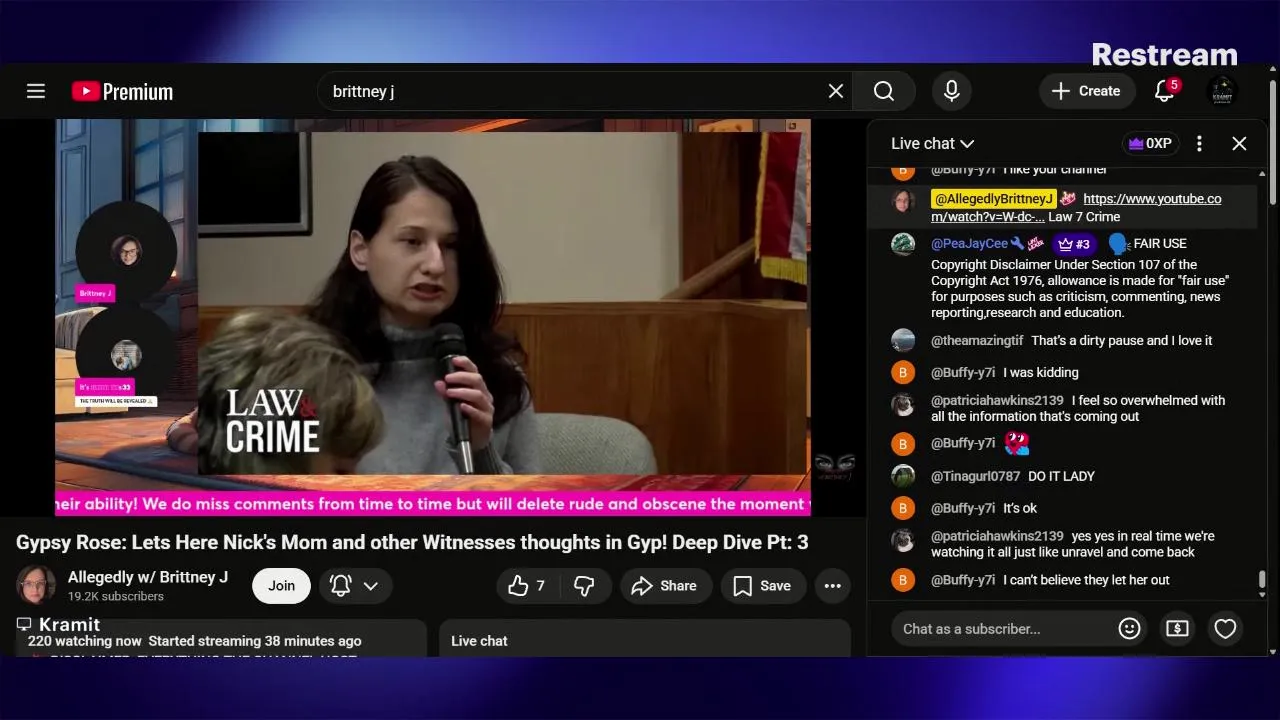
Task: Open account avatar menu
Action: pyautogui.click(x=1222, y=91)
